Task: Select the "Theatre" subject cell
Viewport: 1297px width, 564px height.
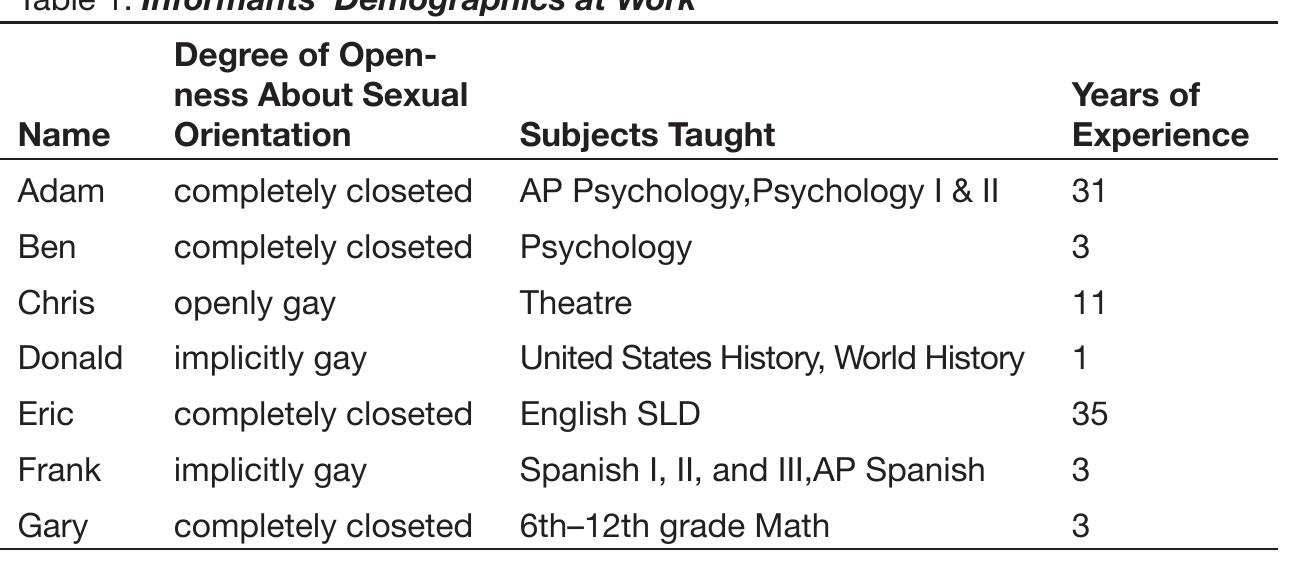Action: (575, 302)
